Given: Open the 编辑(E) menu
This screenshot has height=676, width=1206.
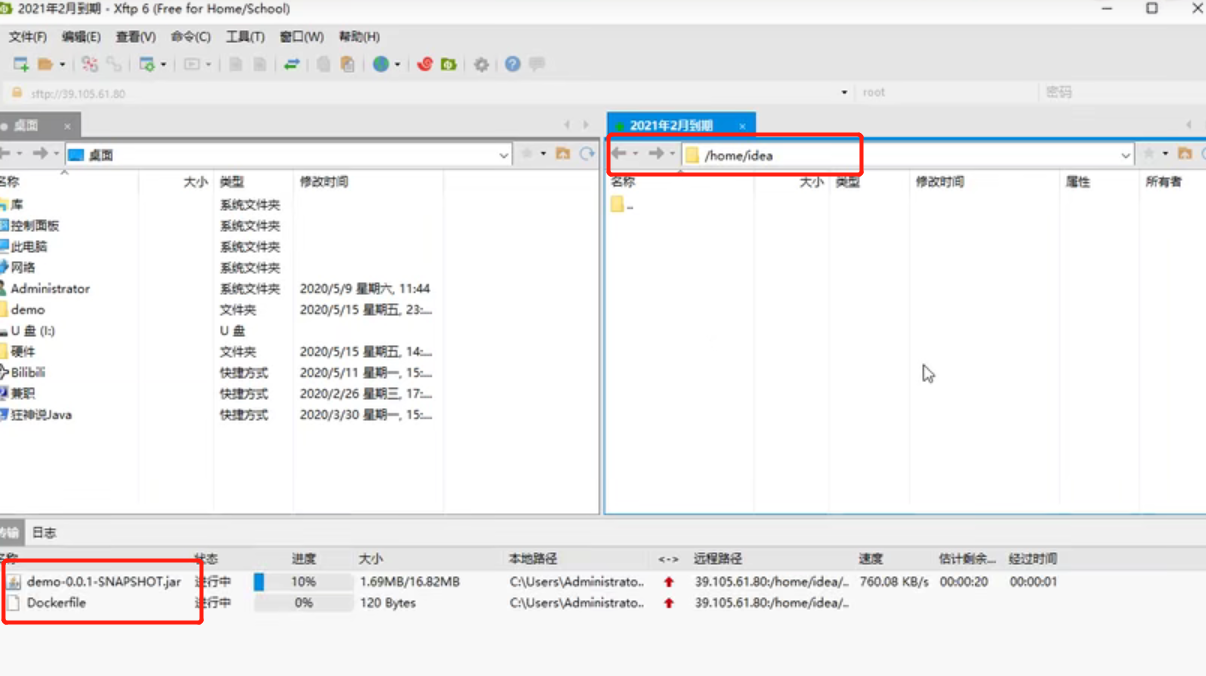Looking at the screenshot, I should pyautogui.click(x=81, y=37).
